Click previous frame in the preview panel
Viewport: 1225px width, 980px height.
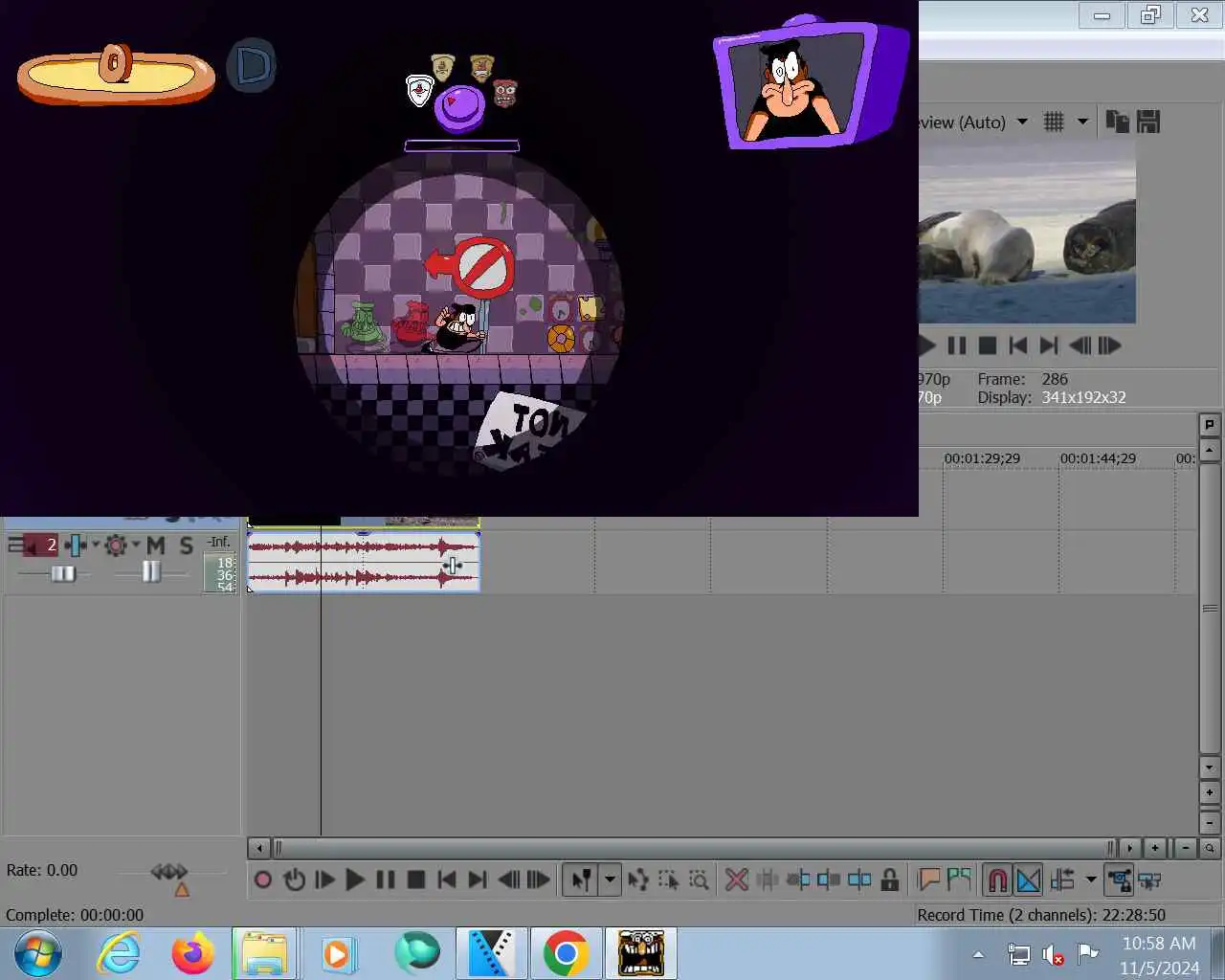pos(1080,345)
